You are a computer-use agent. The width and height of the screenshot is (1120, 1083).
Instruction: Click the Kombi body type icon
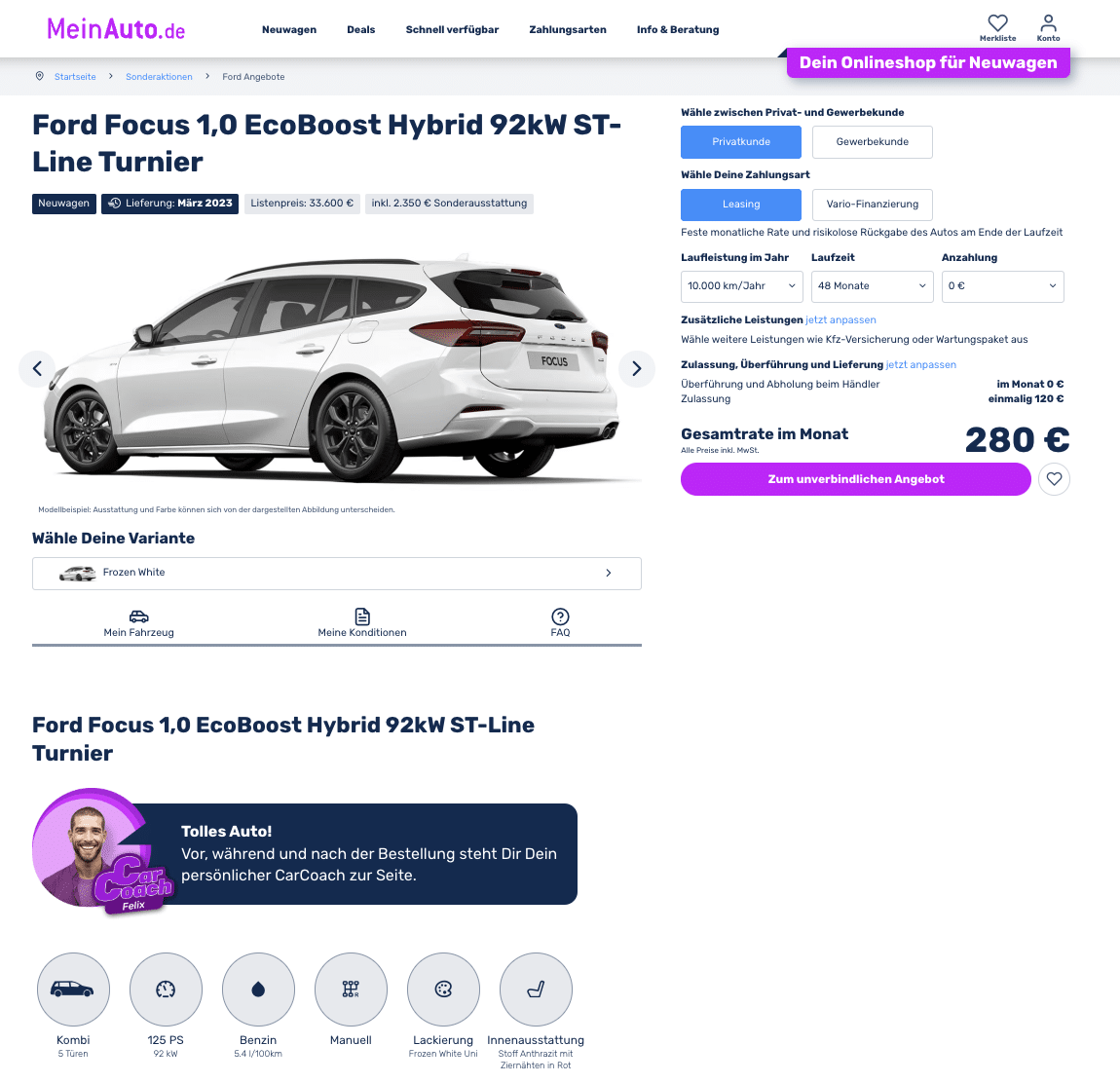pos(73,990)
